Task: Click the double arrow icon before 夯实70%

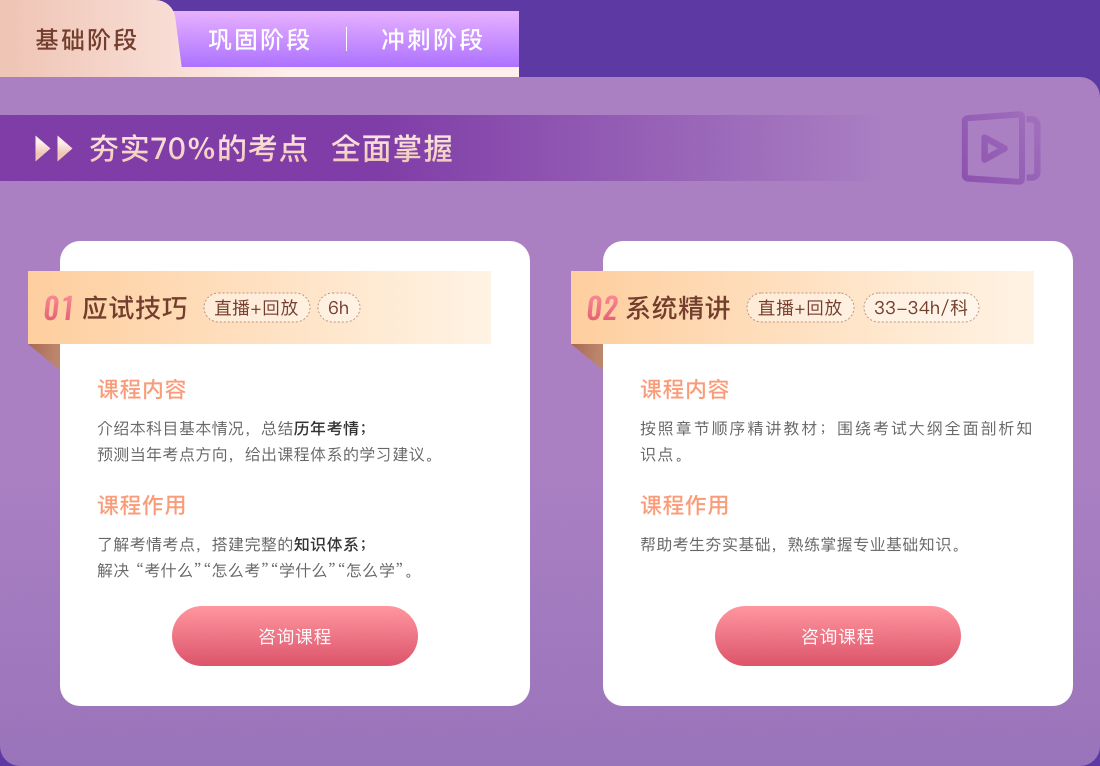Action: pyautogui.click(x=54, y=149)
